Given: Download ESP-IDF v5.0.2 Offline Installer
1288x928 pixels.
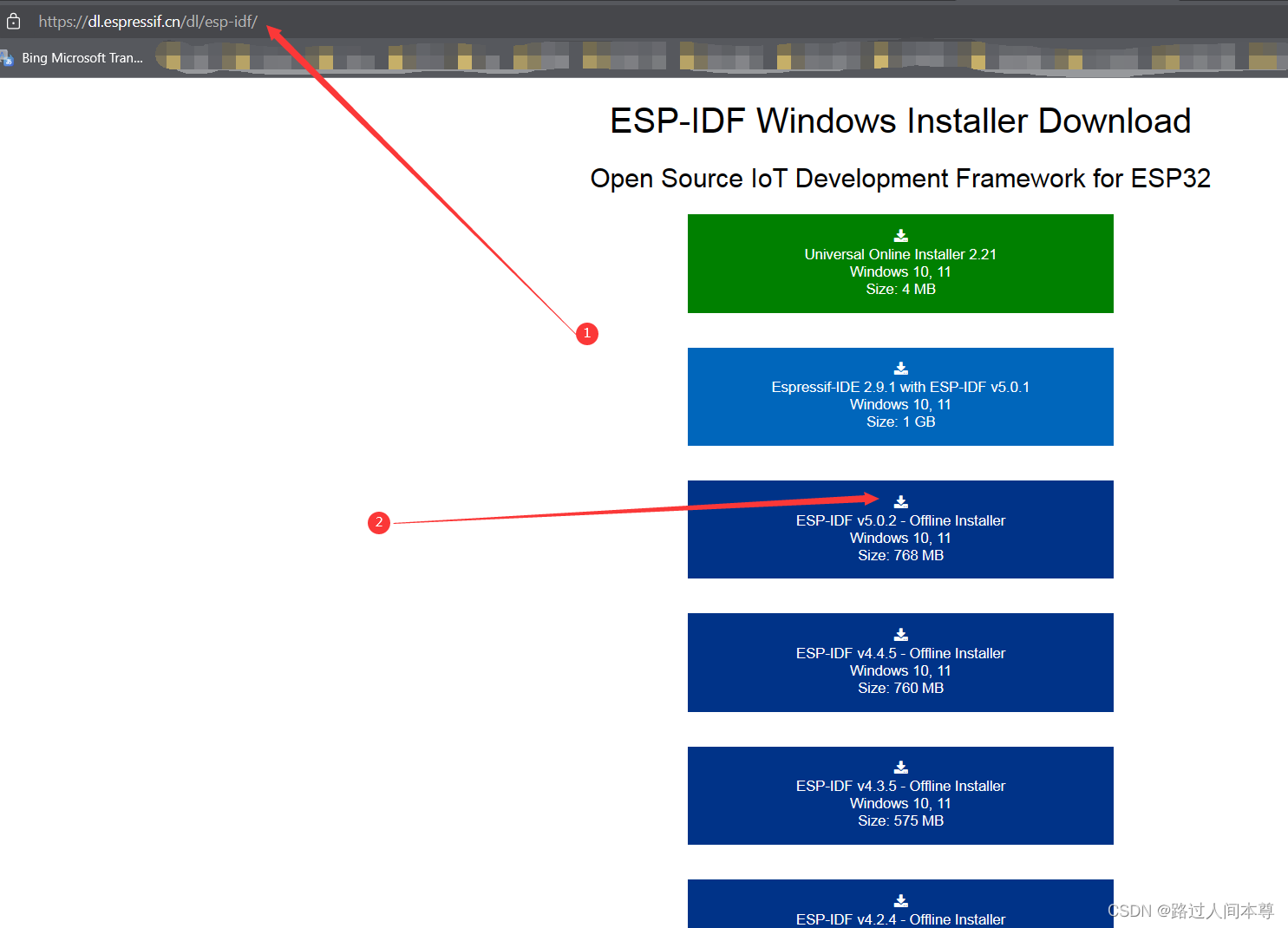Looking at the screenshot, I should coord(900,529).
